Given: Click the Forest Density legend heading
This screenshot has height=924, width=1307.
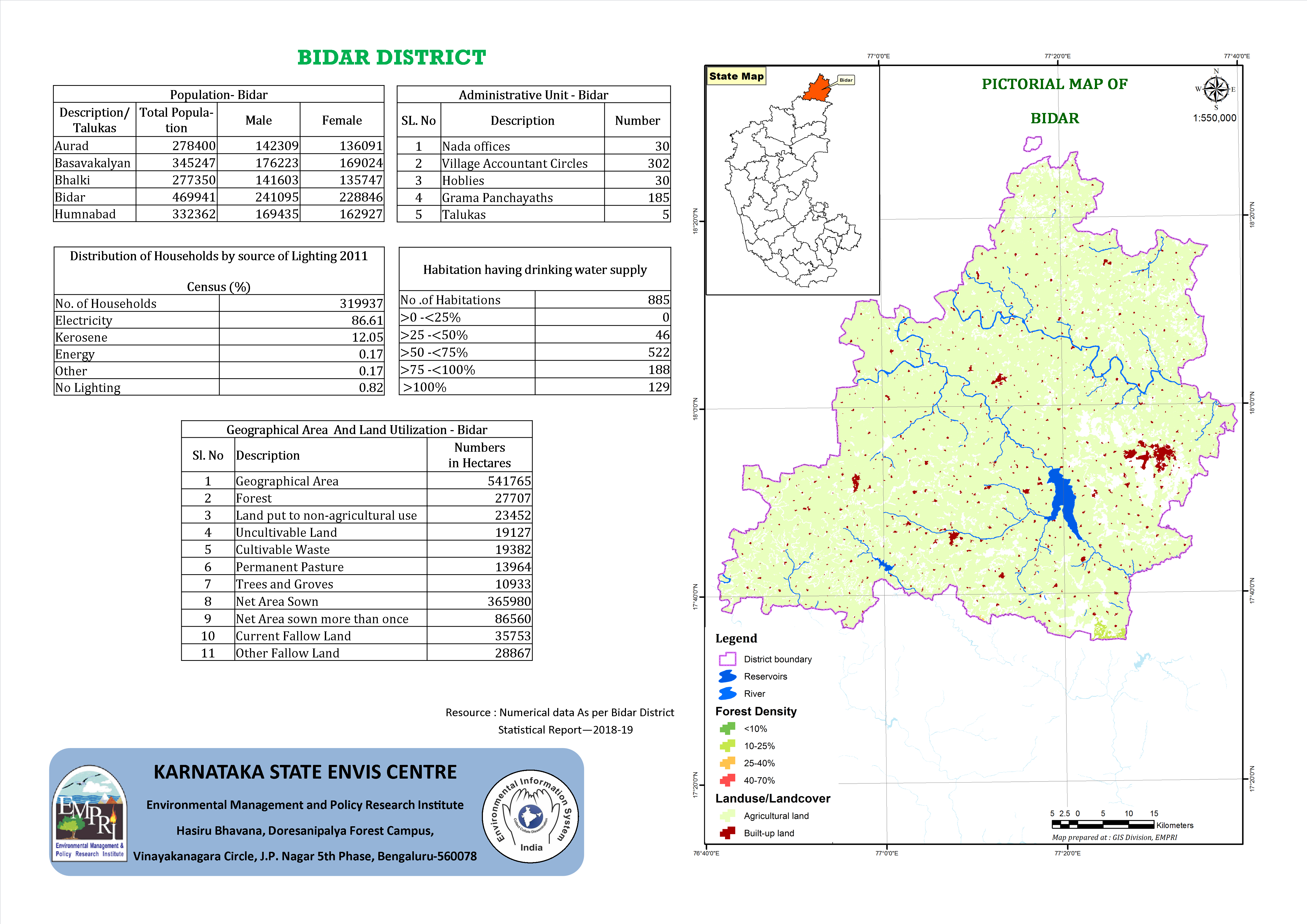Looking at the screenshot, I should pyautogui.click(x=756, y=711).
